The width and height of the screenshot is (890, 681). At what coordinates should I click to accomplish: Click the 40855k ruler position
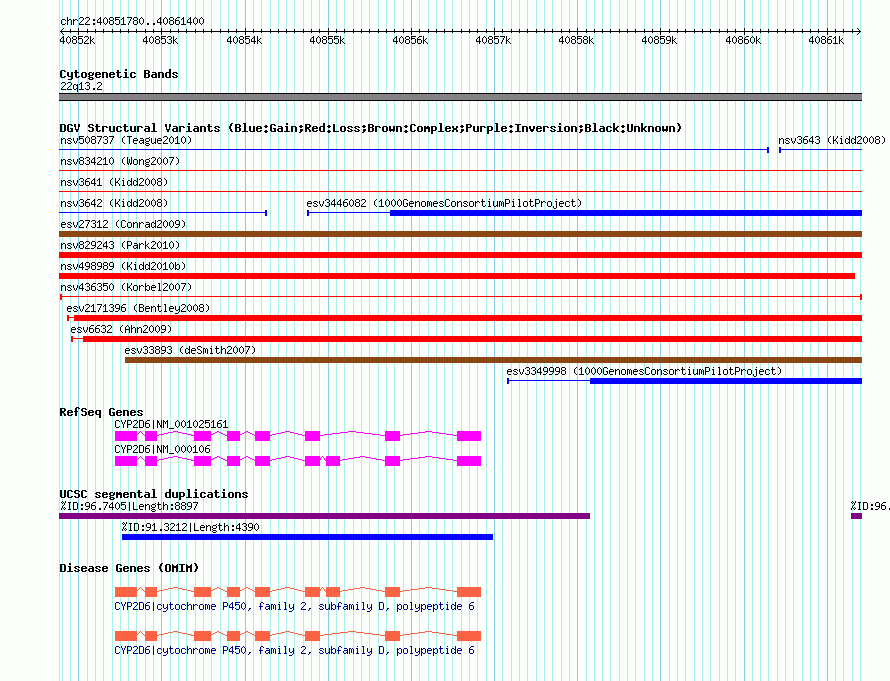click(x=327, y=40)
